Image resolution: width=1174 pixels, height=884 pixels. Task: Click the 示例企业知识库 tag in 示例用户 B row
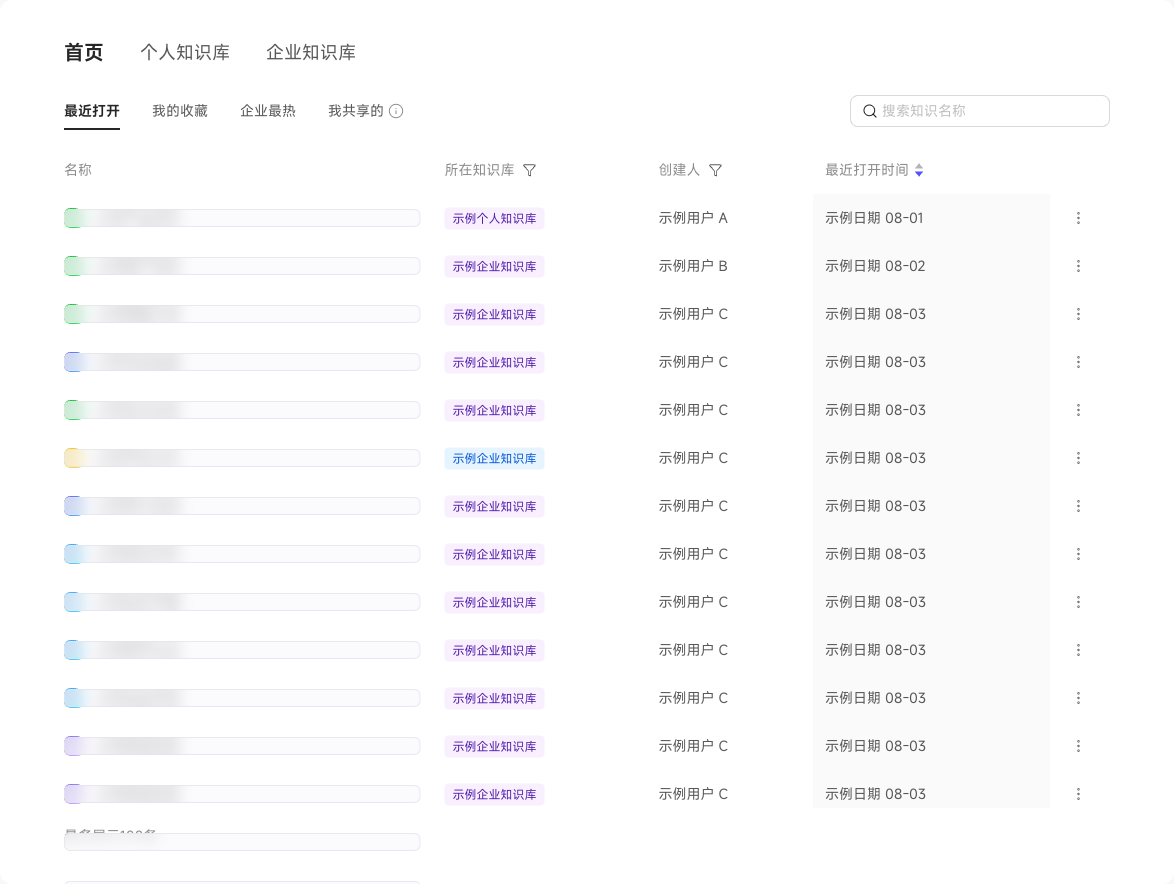494,266
